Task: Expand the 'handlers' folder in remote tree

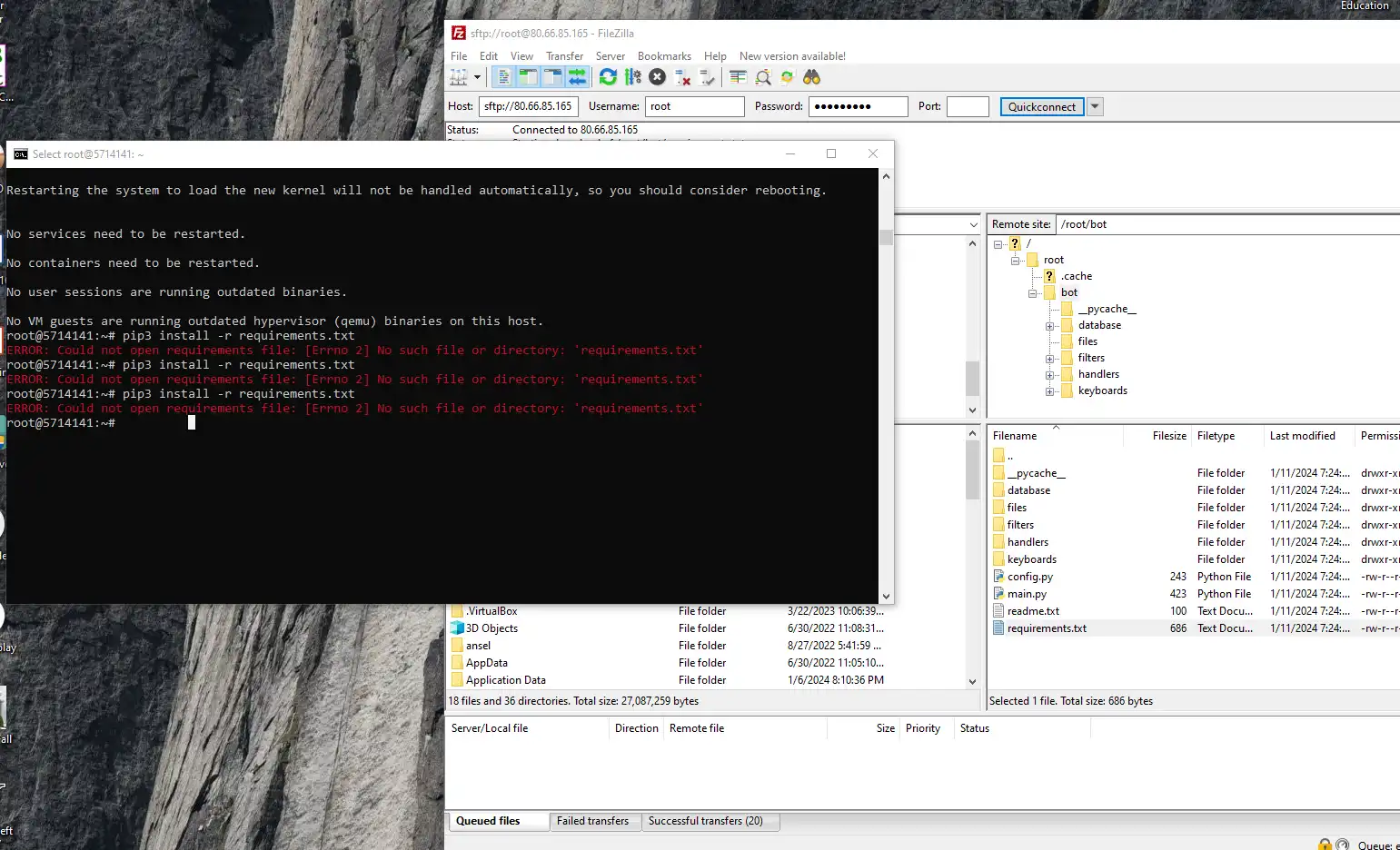Action: [1050, 375]
